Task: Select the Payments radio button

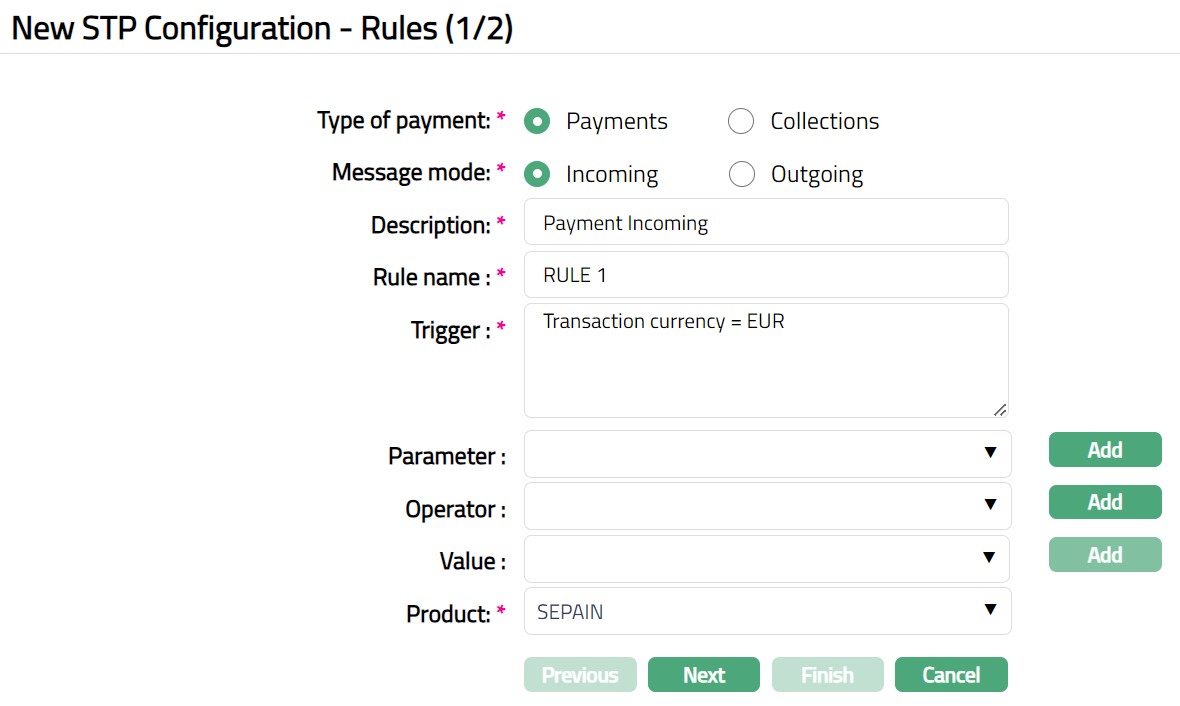Action: click(538, 121)
